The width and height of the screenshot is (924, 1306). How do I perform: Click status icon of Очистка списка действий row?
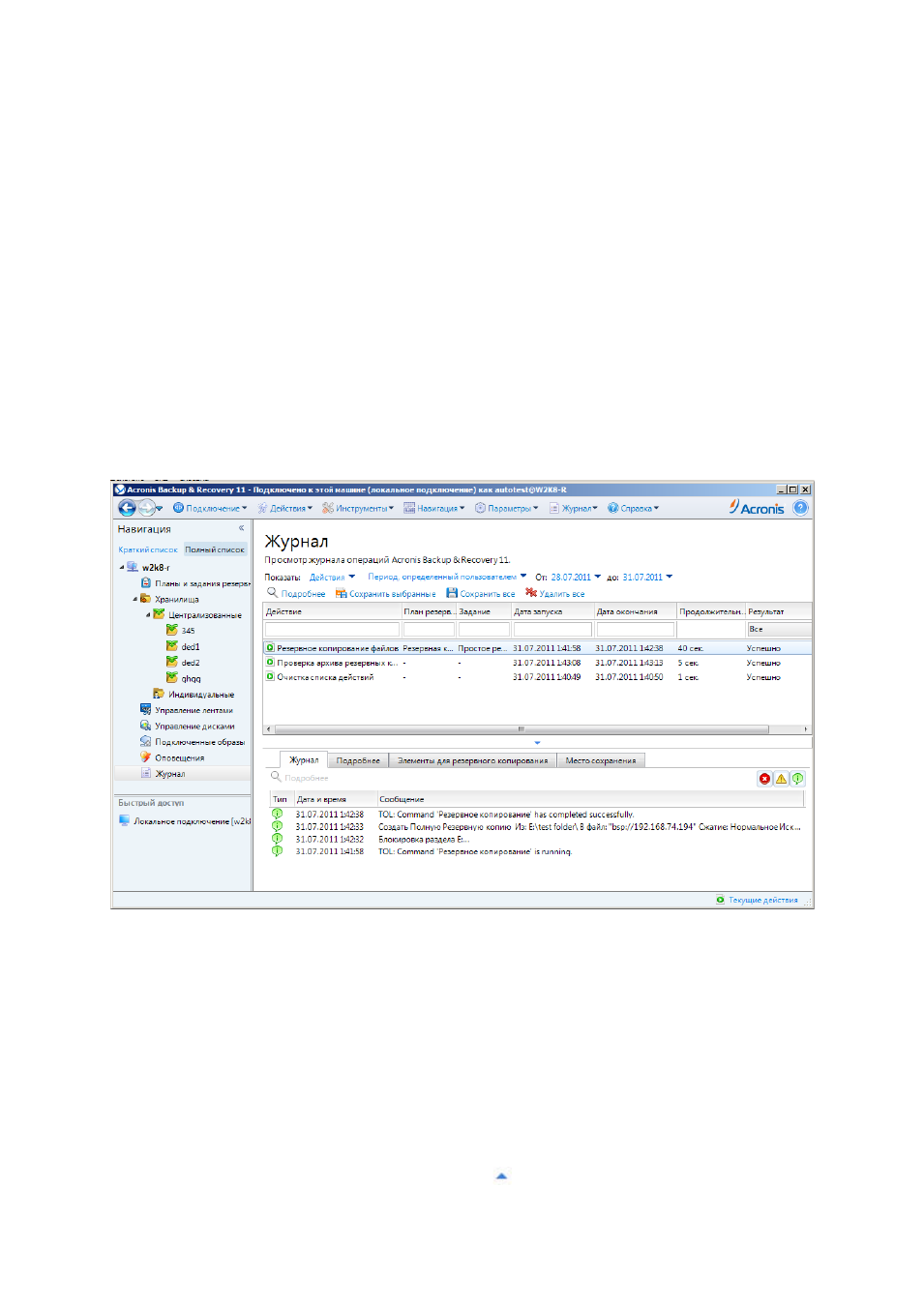coord(270,677)
